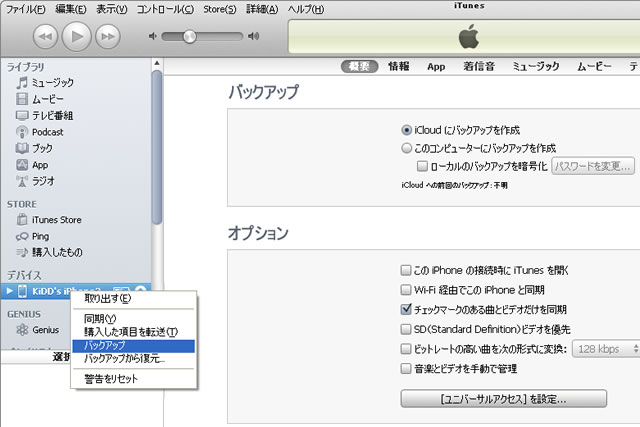Enable ローカルのバックアップを暗号化 checkbox
Viewport: 640px width, 427px height.
tap(422, 166)
